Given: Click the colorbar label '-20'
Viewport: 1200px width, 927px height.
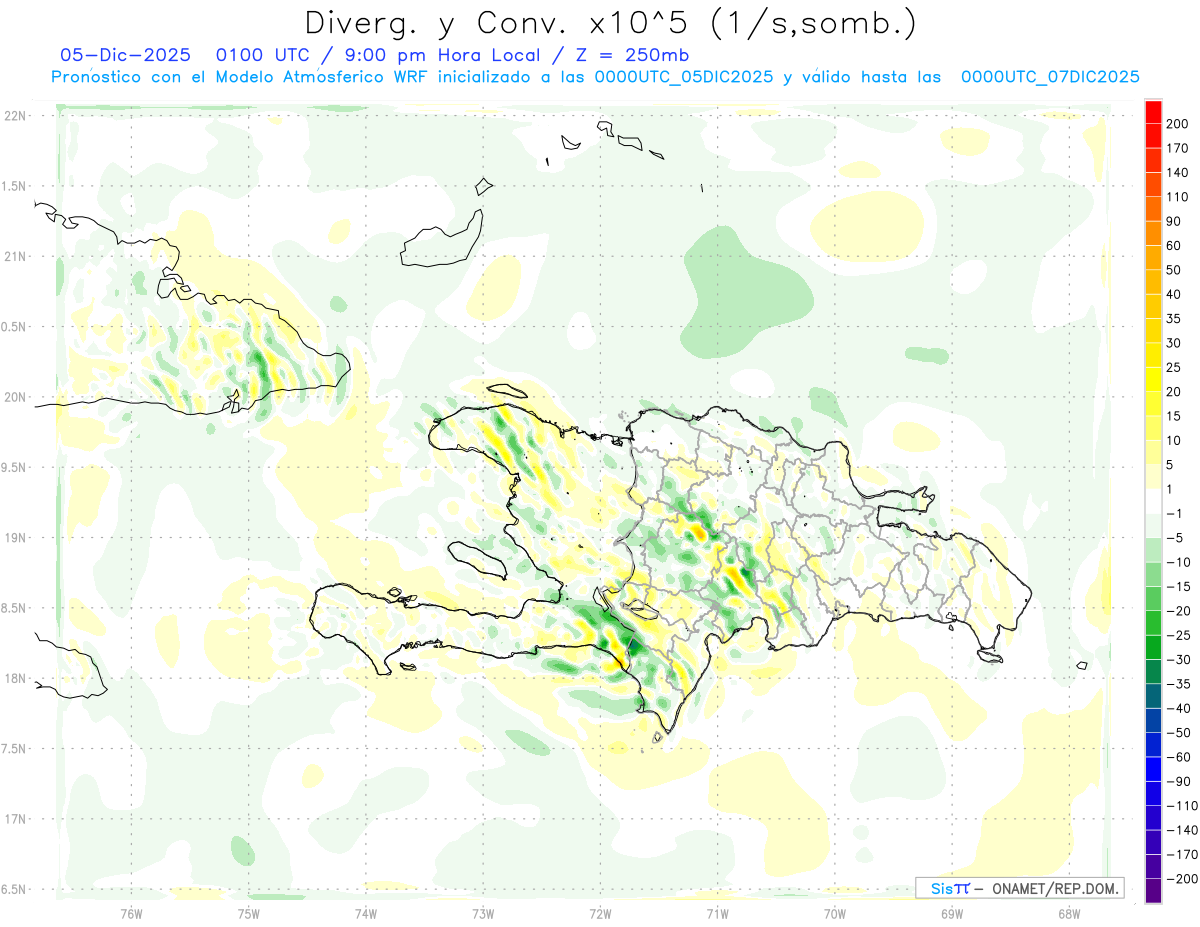Looking at the screenshot, I should pyautogui.click(x=1177, y=611).
